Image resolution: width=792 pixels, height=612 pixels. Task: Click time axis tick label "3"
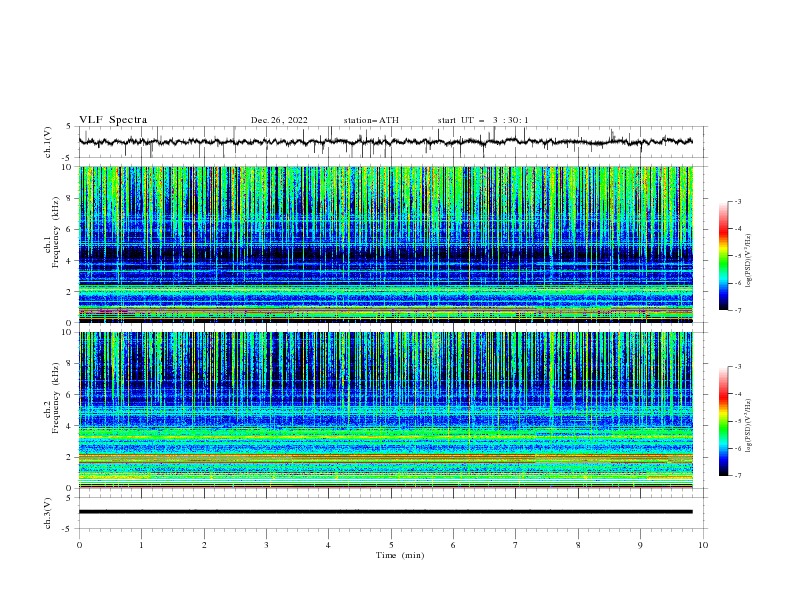coord(266,545)
